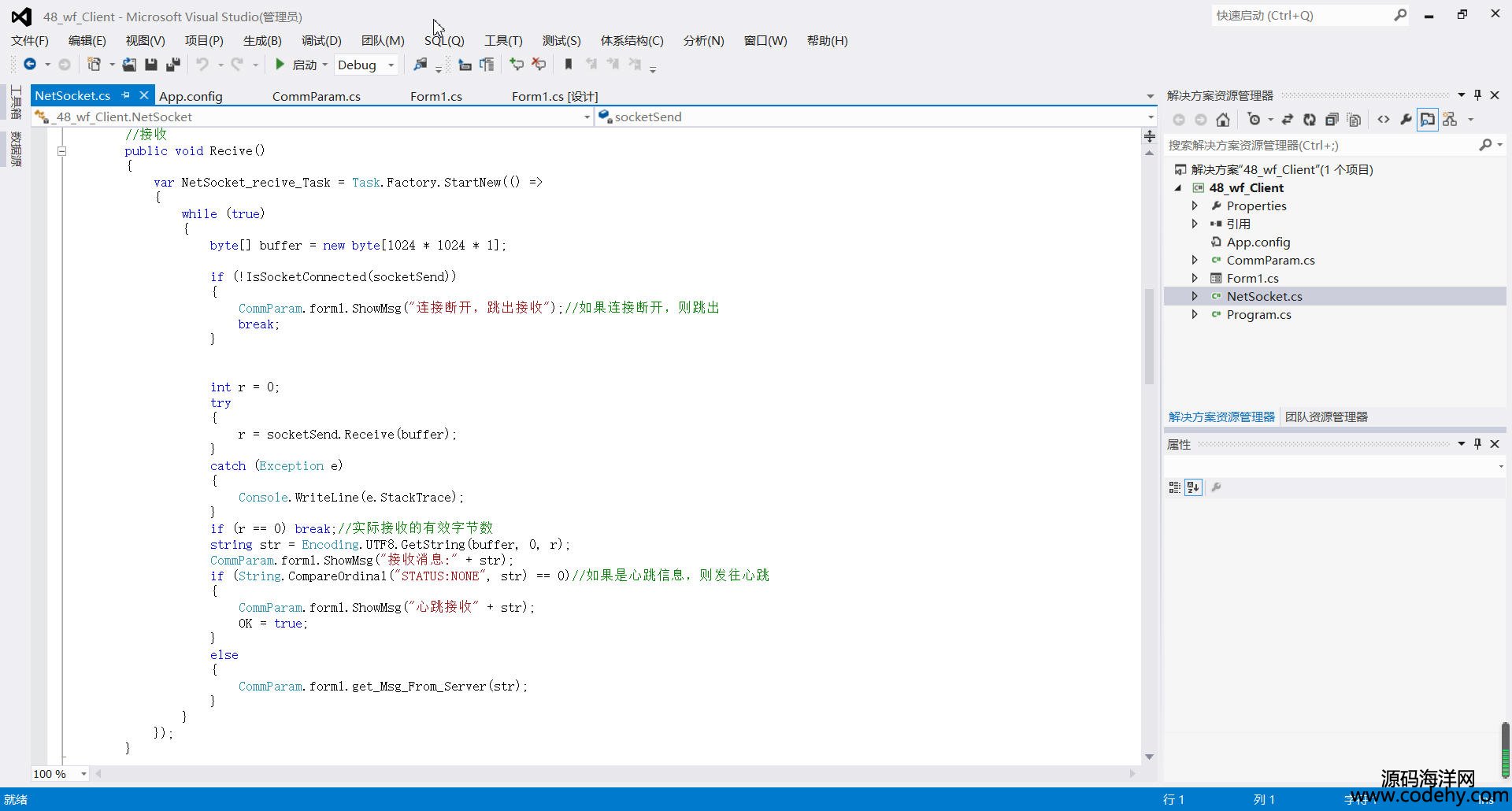The image size is (1512, 811).
Task: Open the 文件(F) menu
Action: click(x=30, y=40)
